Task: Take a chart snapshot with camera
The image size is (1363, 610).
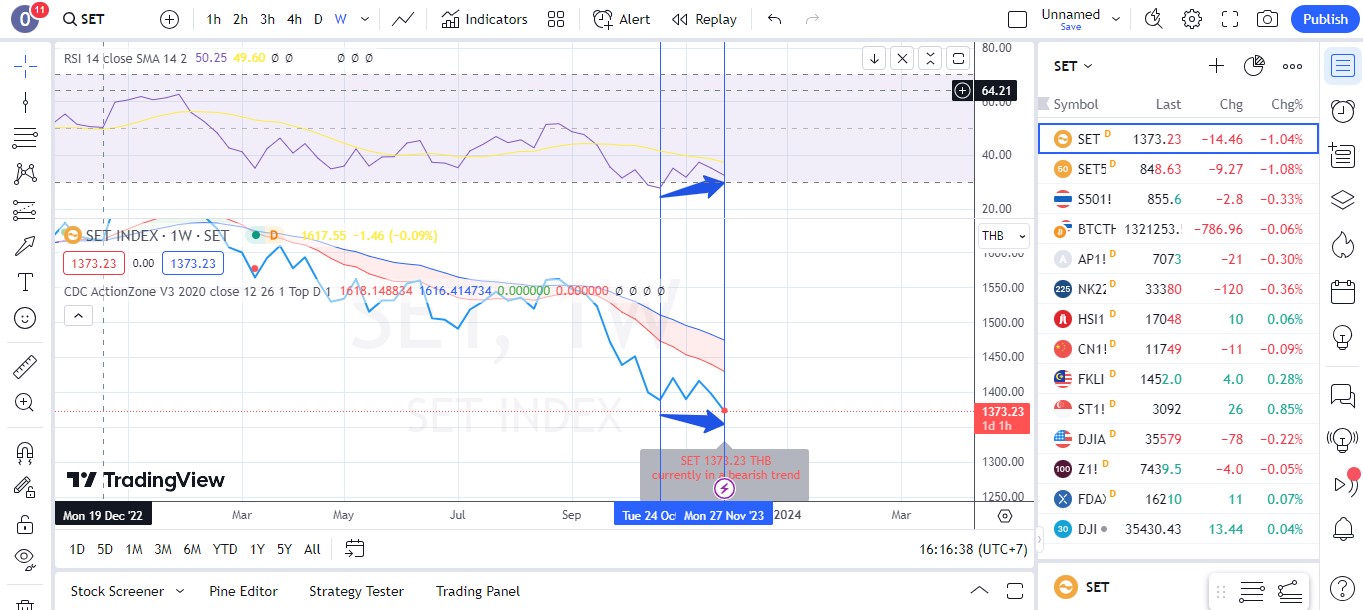Action: [1267, 19]
